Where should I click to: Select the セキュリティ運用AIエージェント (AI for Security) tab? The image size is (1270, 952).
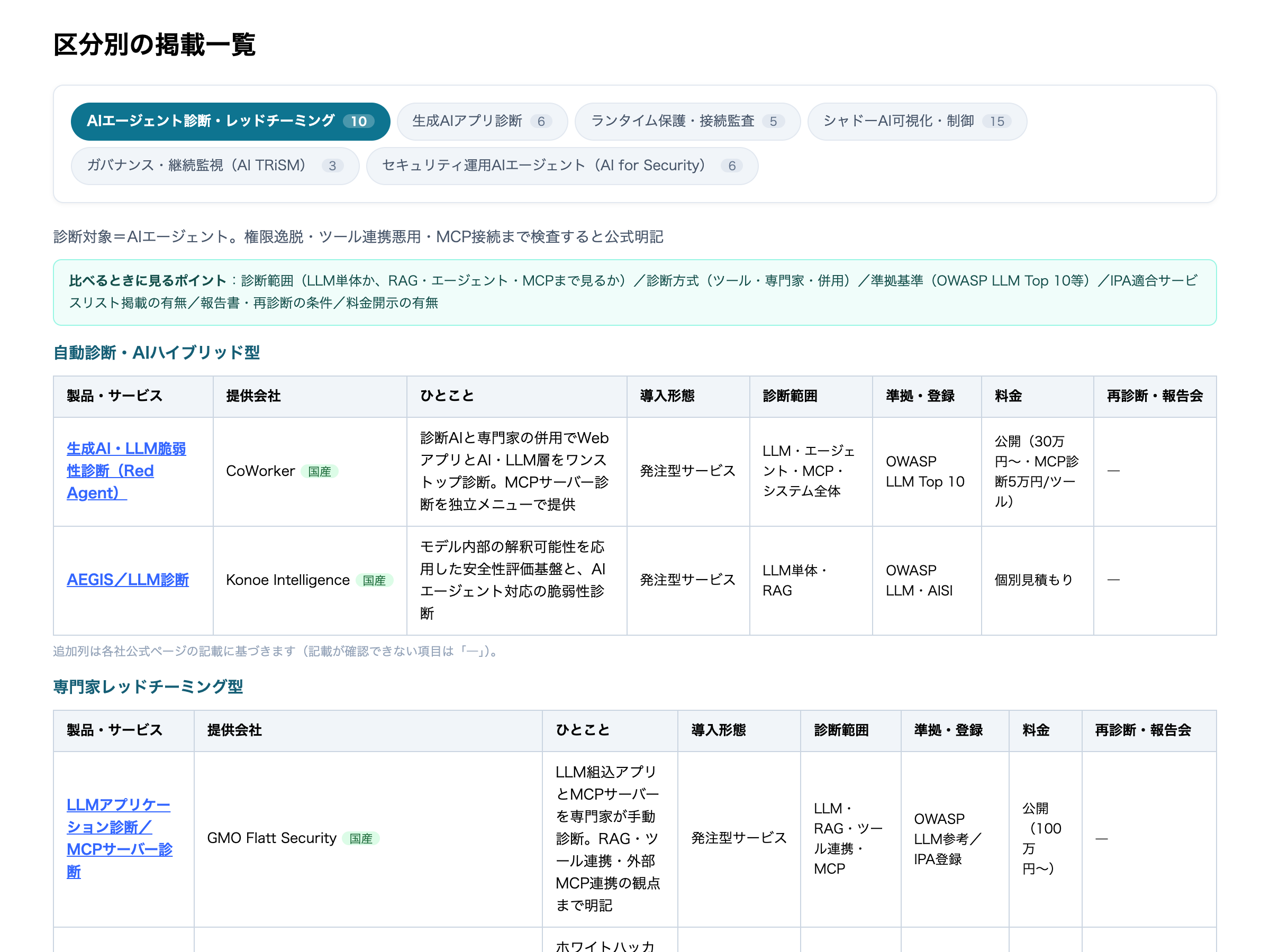coord(562,166)
